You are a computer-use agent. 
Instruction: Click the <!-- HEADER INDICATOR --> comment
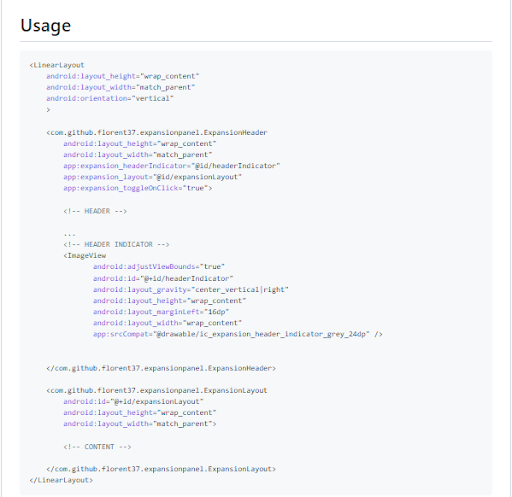coord(116,245)
